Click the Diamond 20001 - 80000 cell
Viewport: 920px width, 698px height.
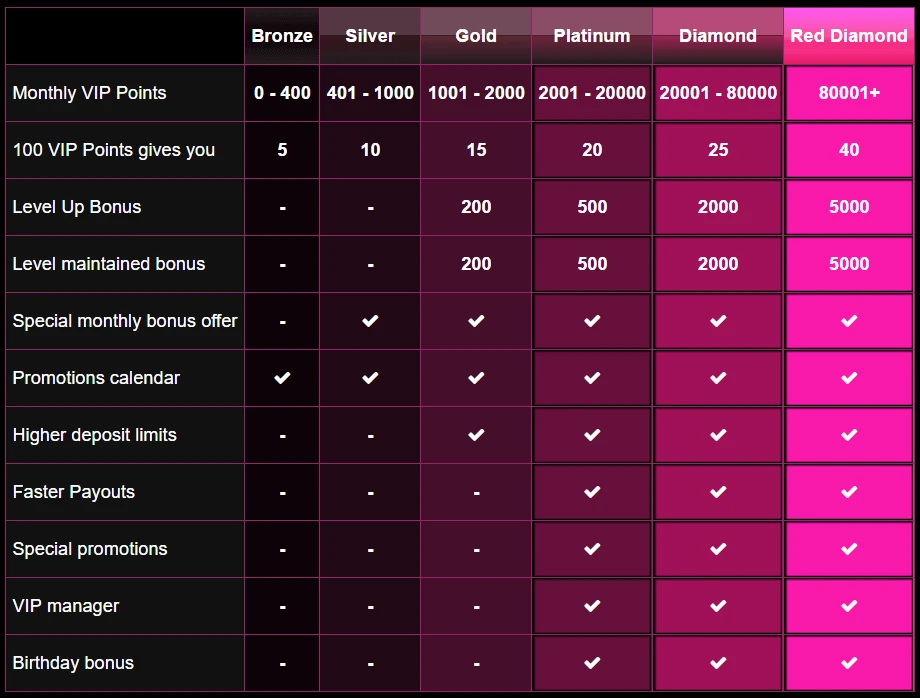718,93
